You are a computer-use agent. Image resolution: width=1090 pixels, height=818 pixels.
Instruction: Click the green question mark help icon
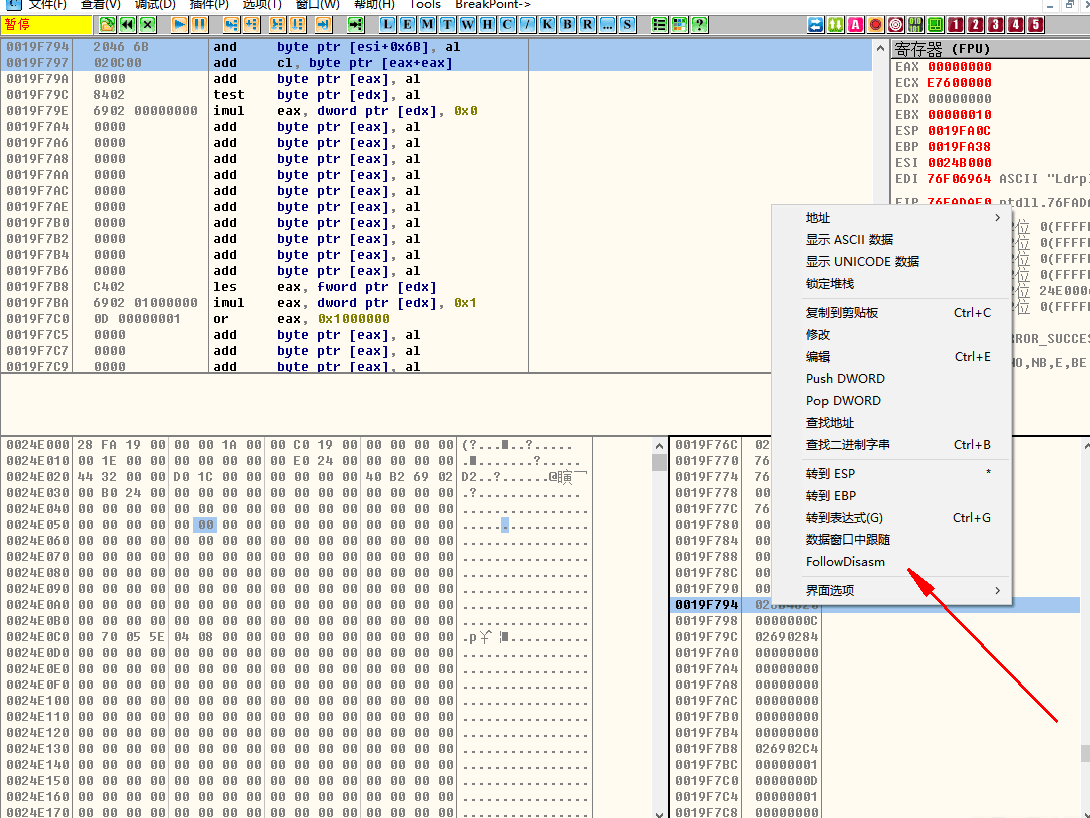click(700, 25)
